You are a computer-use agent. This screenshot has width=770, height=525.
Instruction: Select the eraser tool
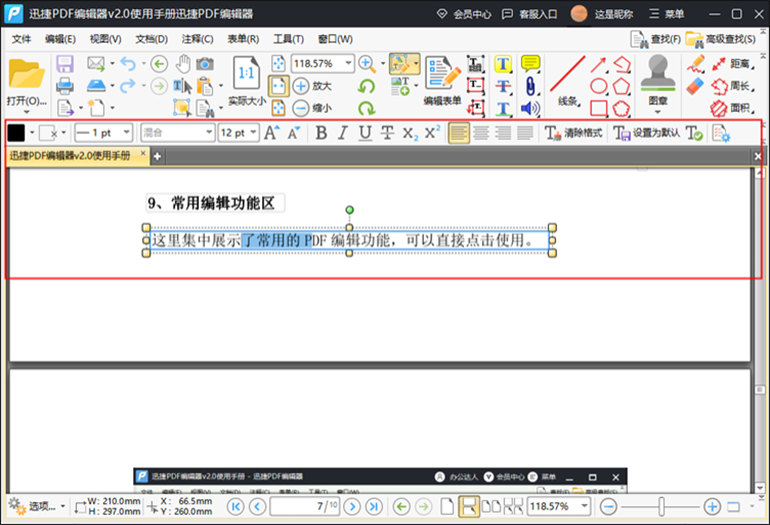coord(695,86)
